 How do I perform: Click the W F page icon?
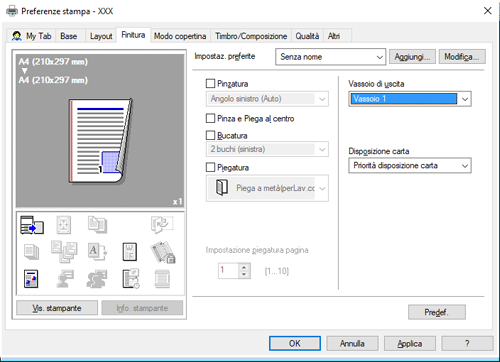click(130, 252)
